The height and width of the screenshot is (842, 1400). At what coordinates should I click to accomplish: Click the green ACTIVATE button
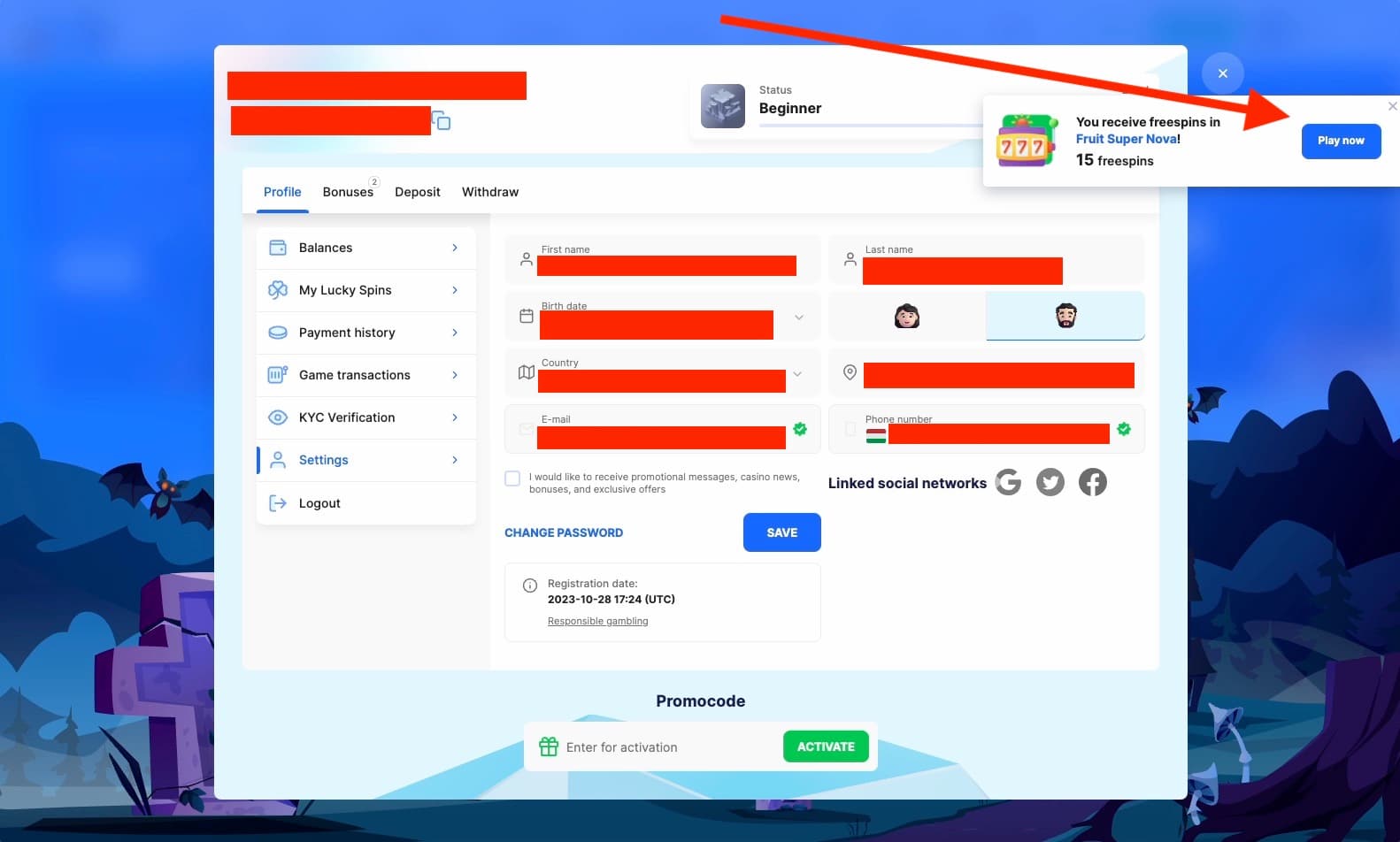coord(826,746)
